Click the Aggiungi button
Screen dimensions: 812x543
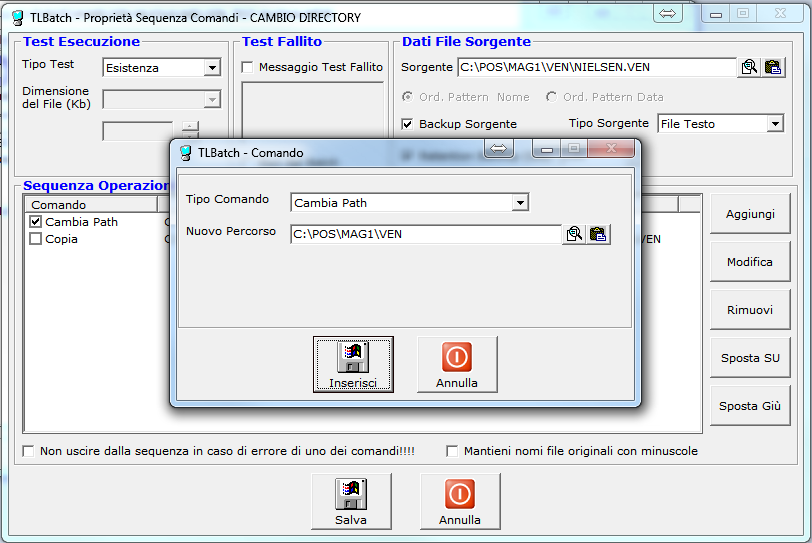(749, 214)
